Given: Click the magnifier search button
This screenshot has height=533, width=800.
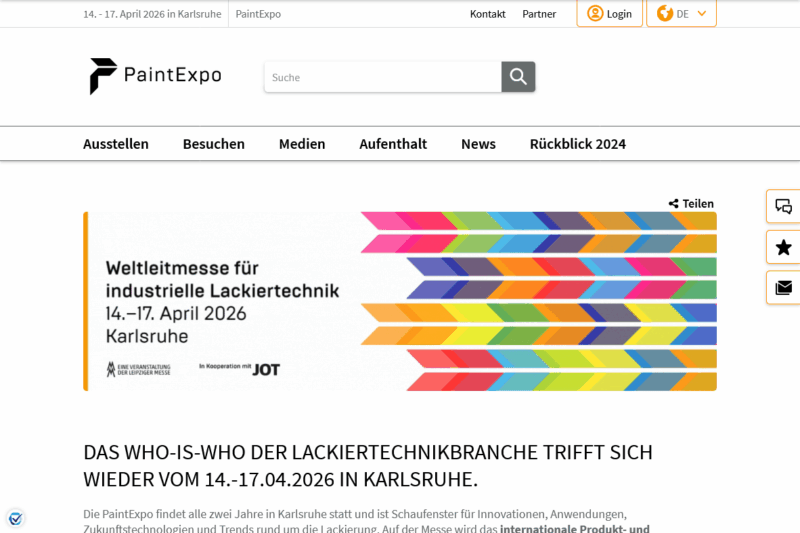Looking at the screenshot, I should 518,77.
